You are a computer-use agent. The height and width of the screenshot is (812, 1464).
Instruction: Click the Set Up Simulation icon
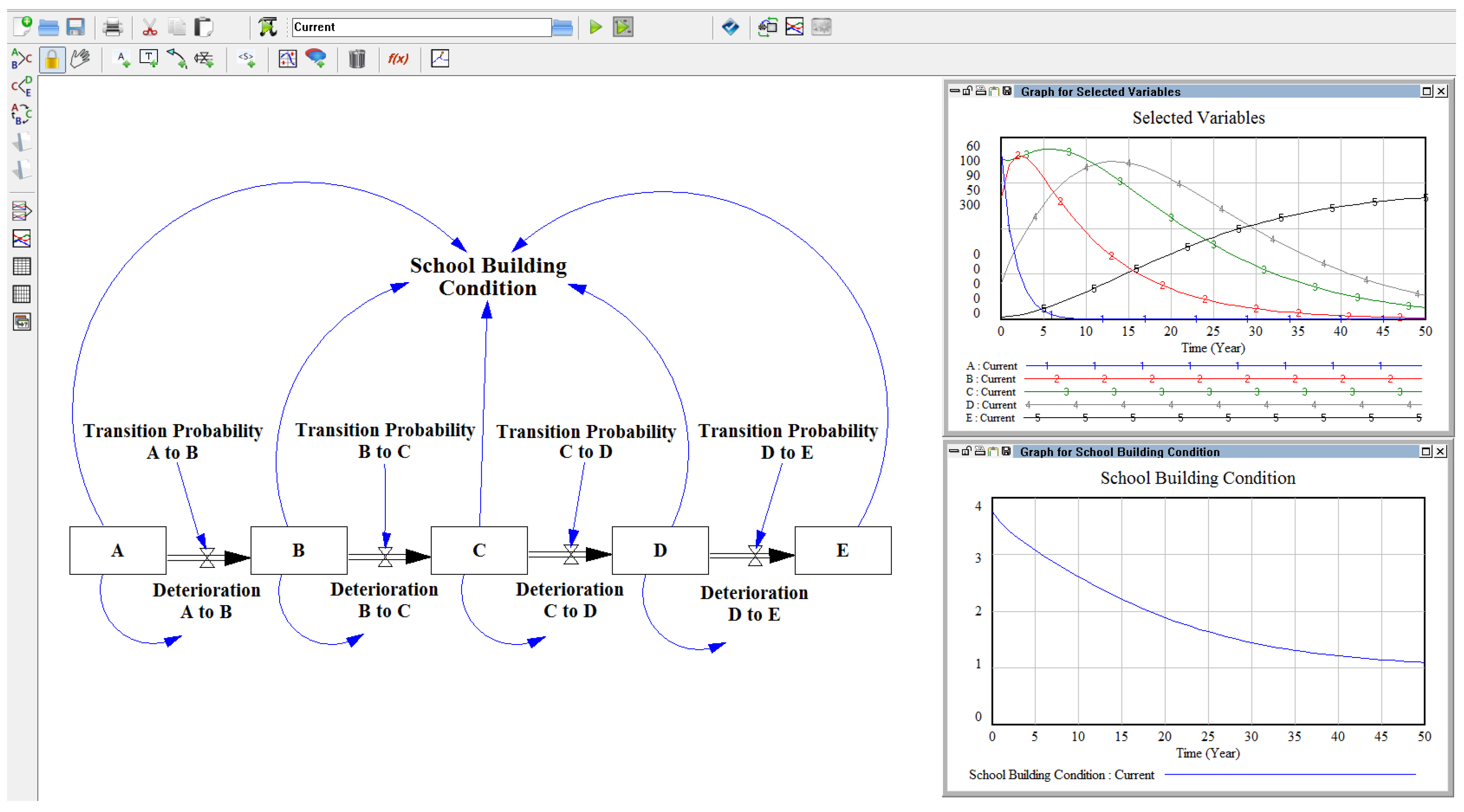click(x=267, y=27)
